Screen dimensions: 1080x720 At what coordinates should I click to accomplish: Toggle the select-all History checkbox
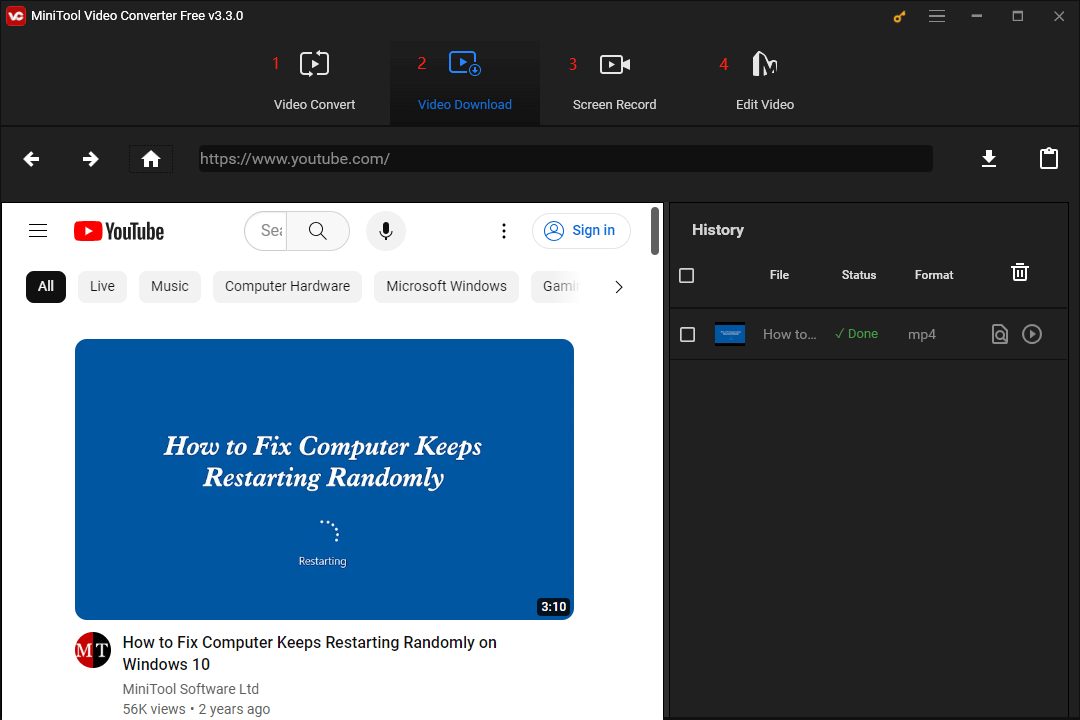click(687, 276)
